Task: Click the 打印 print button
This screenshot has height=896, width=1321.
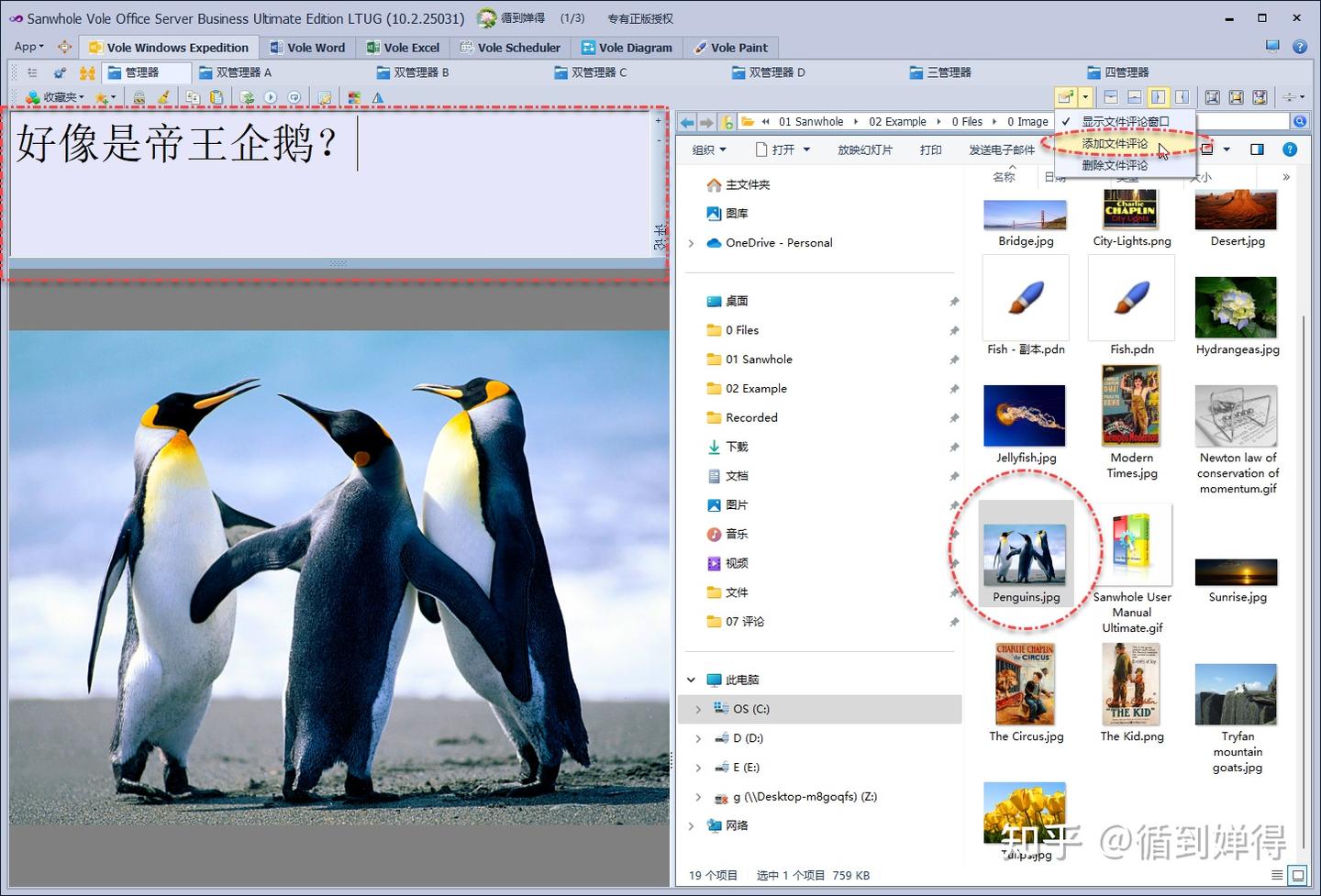Action: (930, 149)
